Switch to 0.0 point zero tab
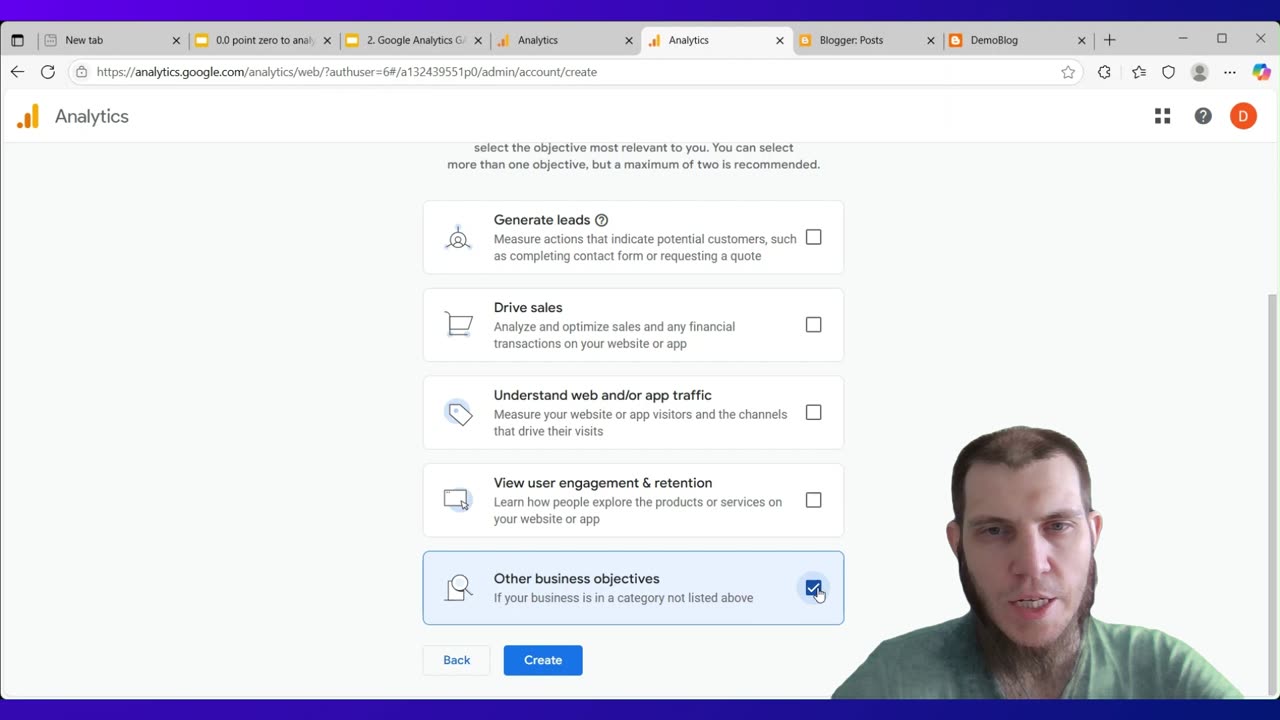Viewport: 1280px width, 720px height. click(x=264, y=40)
